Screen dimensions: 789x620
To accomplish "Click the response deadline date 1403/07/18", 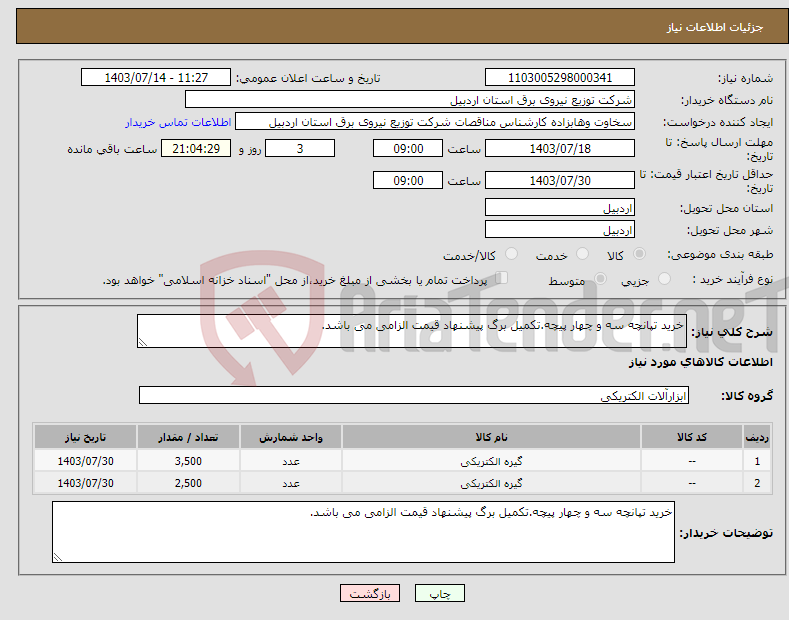I will point(560,148).
